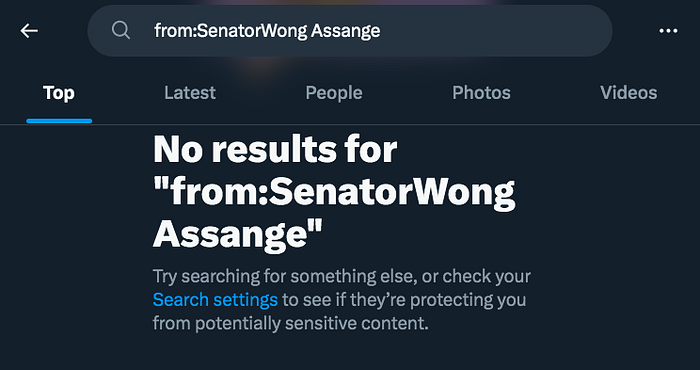Switch to the People tab
Viewport: 700px width, 370px height.
[334, 93]
